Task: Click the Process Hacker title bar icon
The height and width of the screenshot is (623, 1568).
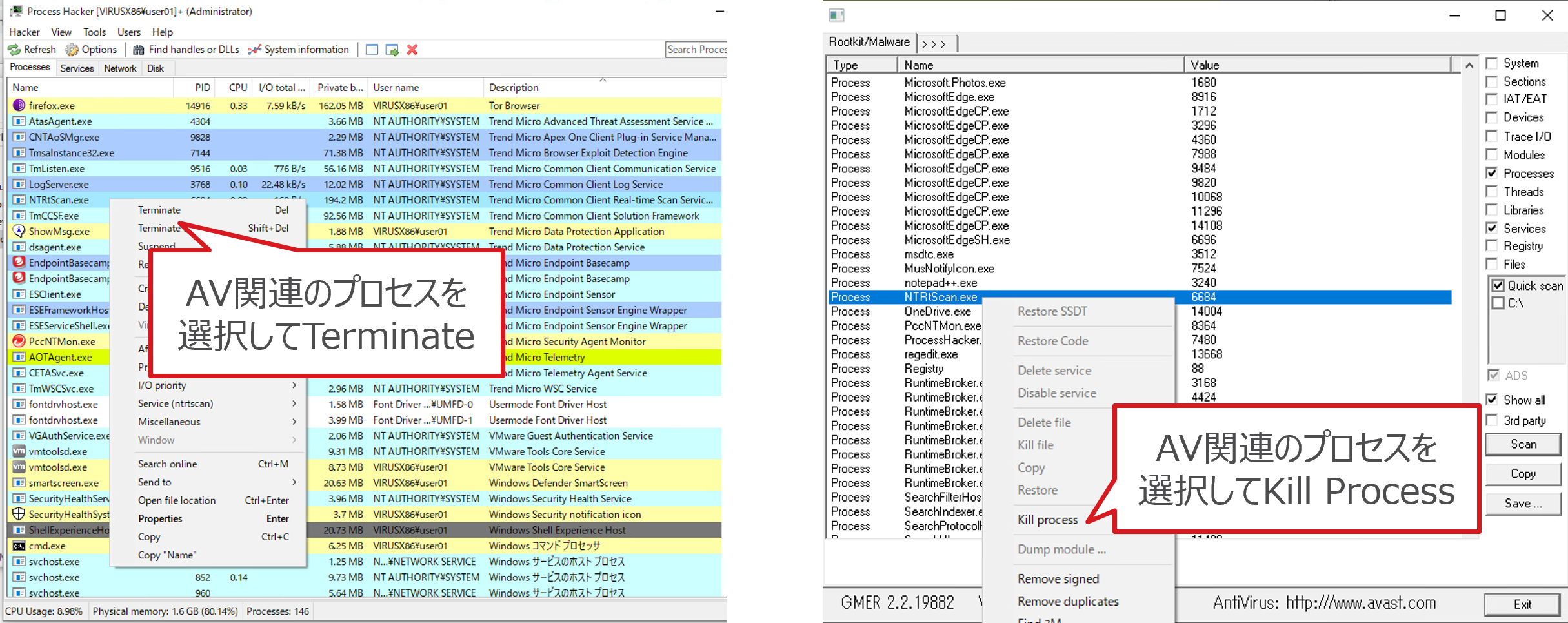Action: [x=16, y=11]
